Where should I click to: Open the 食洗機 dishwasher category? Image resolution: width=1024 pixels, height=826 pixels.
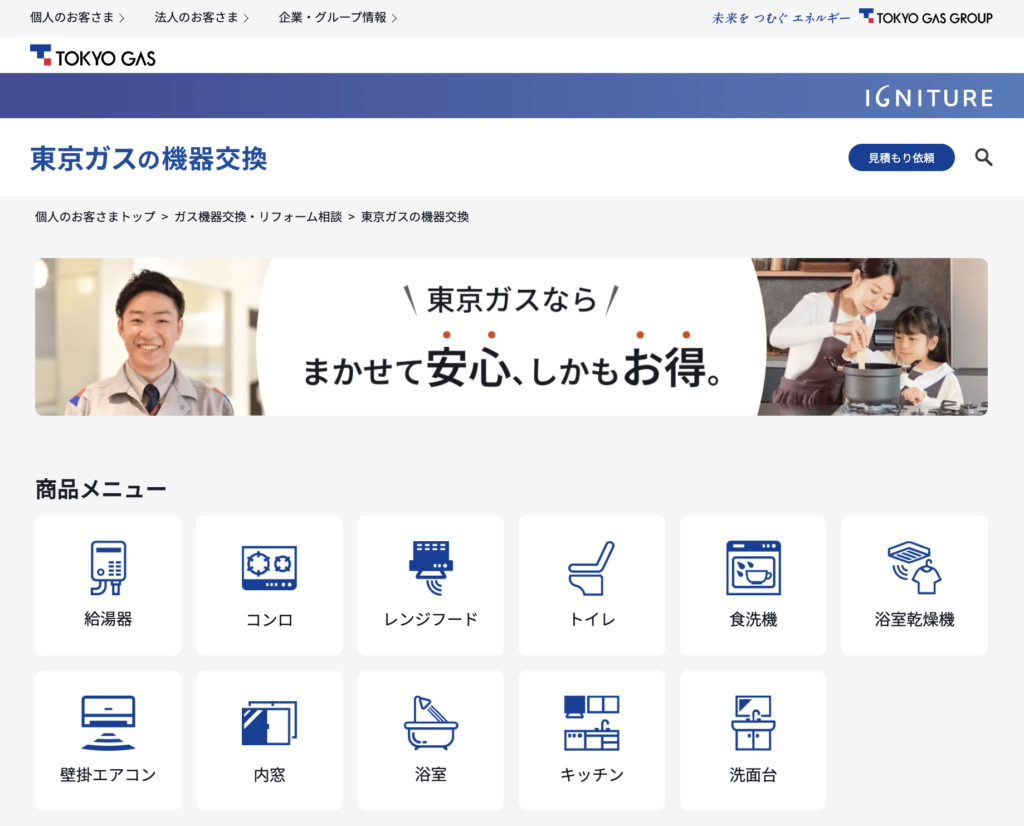point(753,585)
